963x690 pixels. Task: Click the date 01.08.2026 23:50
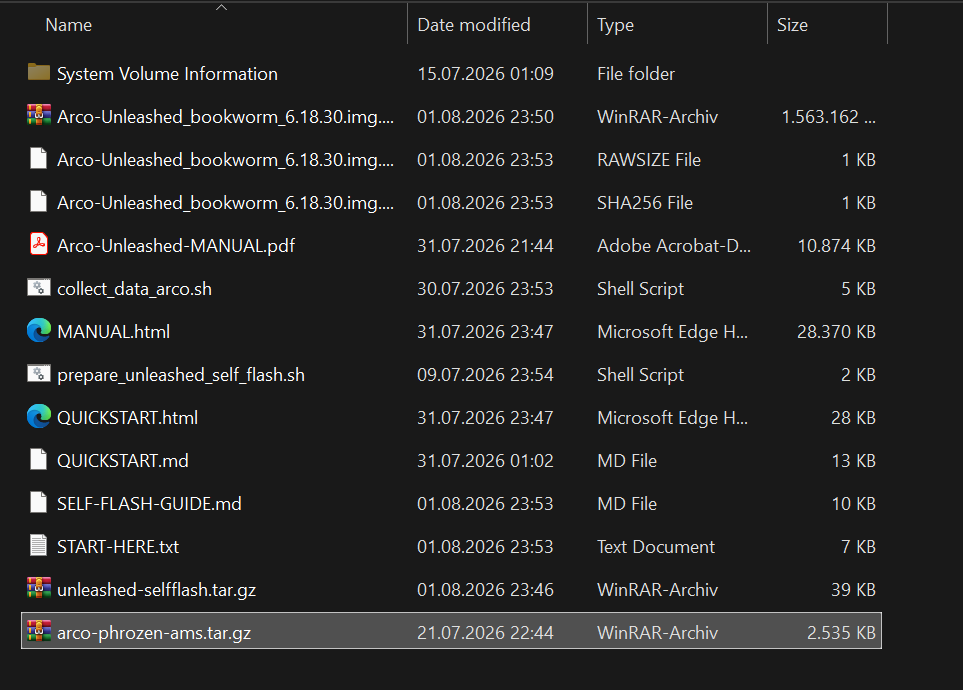[485, 117]
